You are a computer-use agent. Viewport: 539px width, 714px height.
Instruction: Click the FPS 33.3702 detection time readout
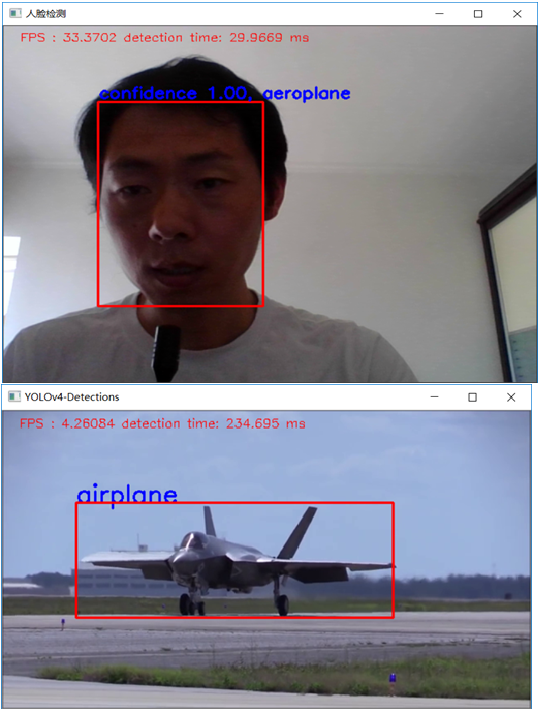click(x=165, y=37)
